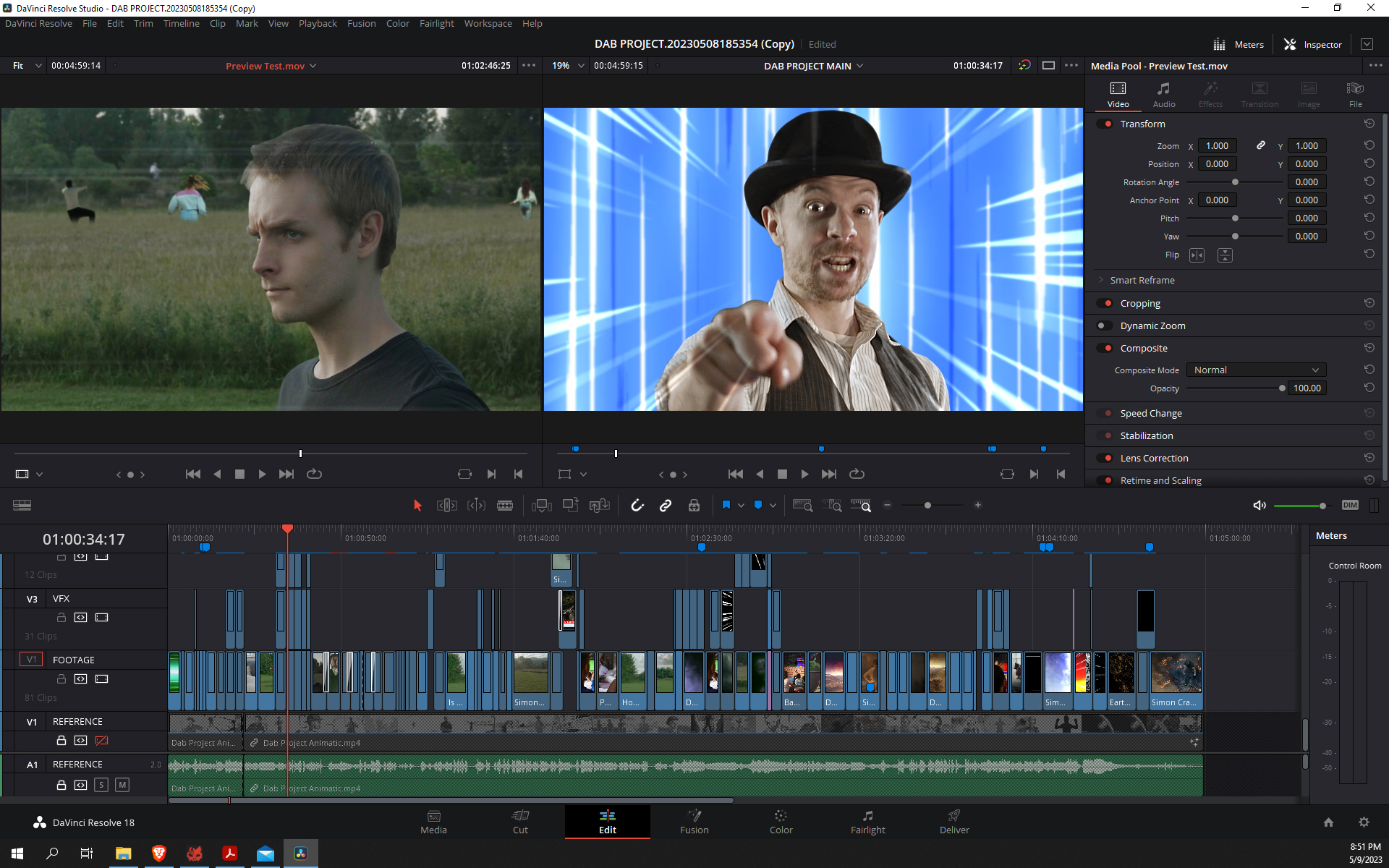Image resolution: width=1389 pixels, height=868 pixels.
Task: Activate Dynamic Trim Mode tool
Action: (x=476, y=506)
